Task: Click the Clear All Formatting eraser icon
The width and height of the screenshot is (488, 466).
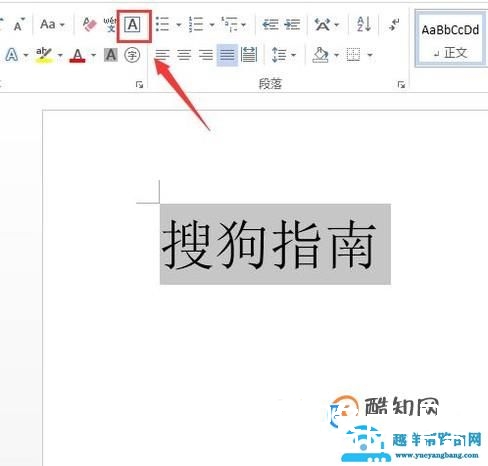Action: click(x=89, y=24)
